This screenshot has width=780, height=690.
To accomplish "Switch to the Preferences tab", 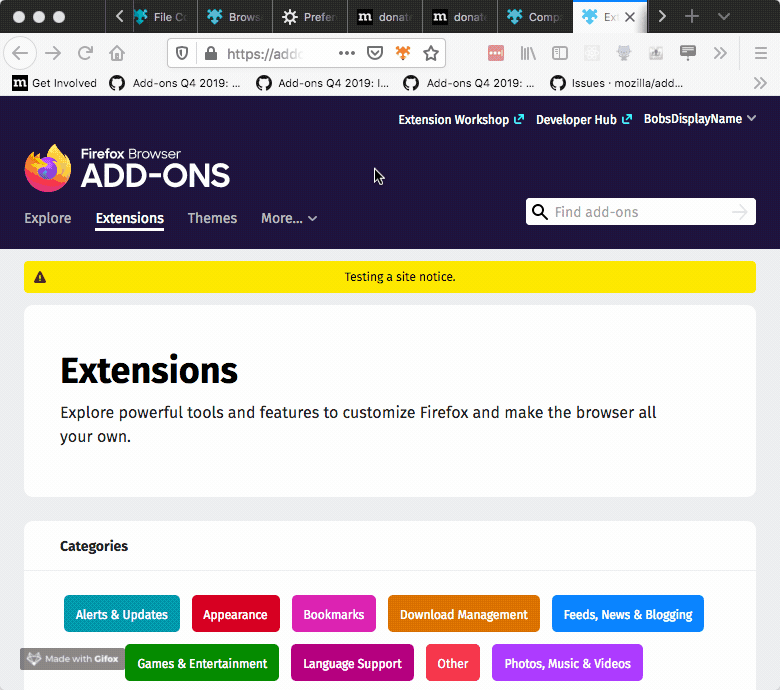I will coord(310,17).
